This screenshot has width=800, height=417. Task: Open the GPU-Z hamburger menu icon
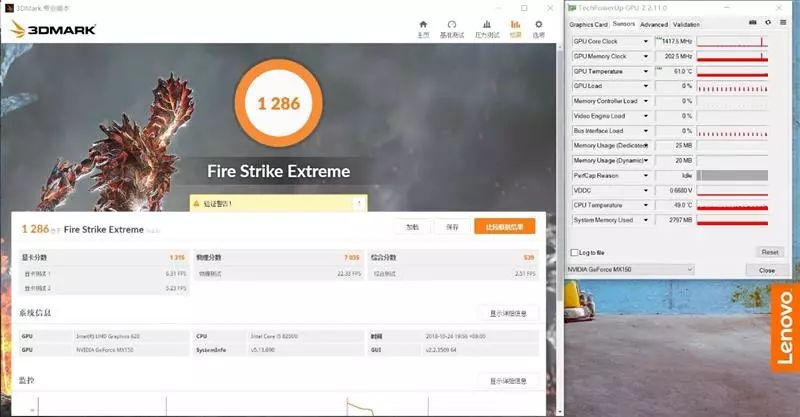pyautogui.click(x=783, y=22)
